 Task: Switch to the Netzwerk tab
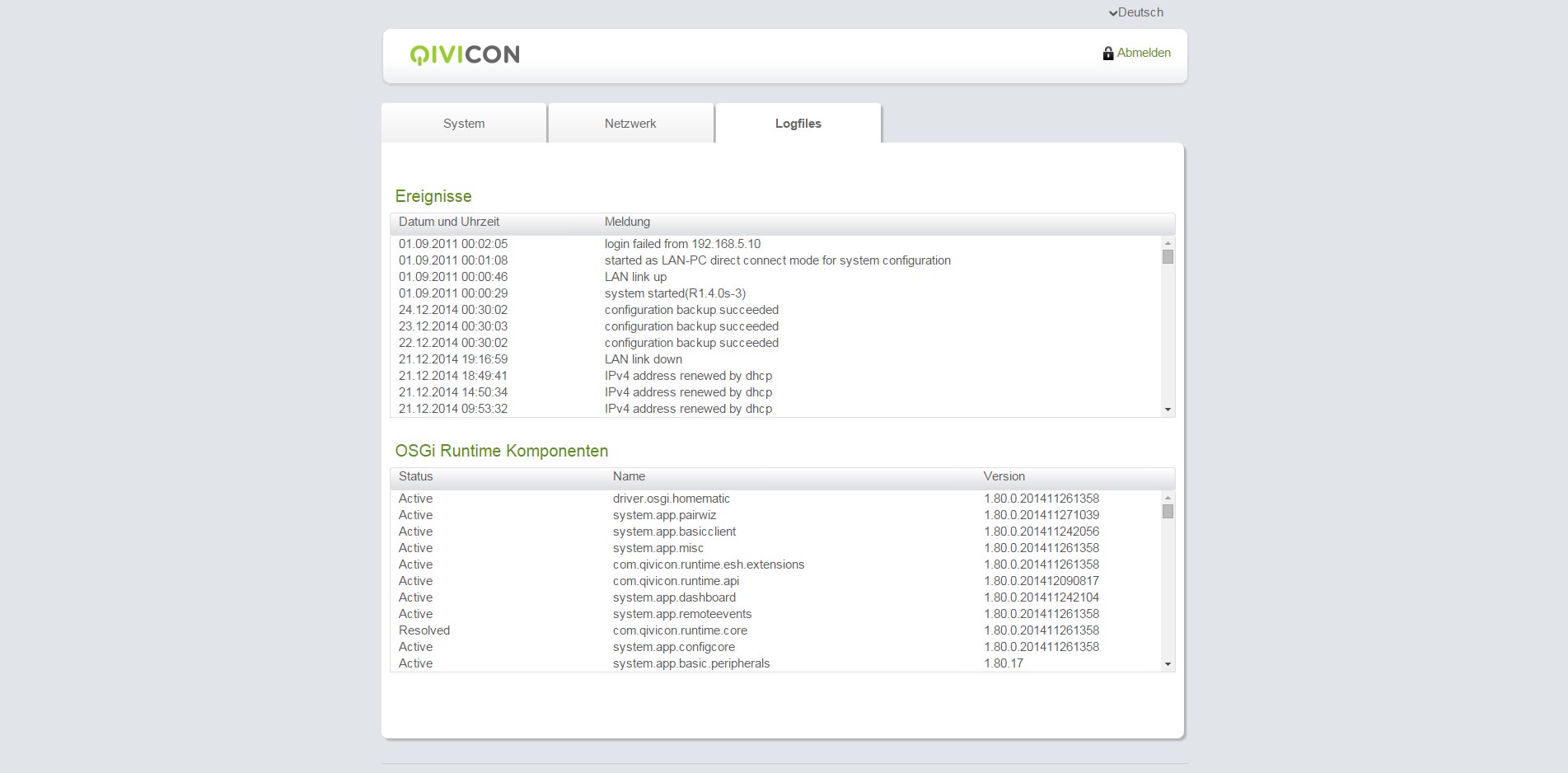tap(630, 124)
